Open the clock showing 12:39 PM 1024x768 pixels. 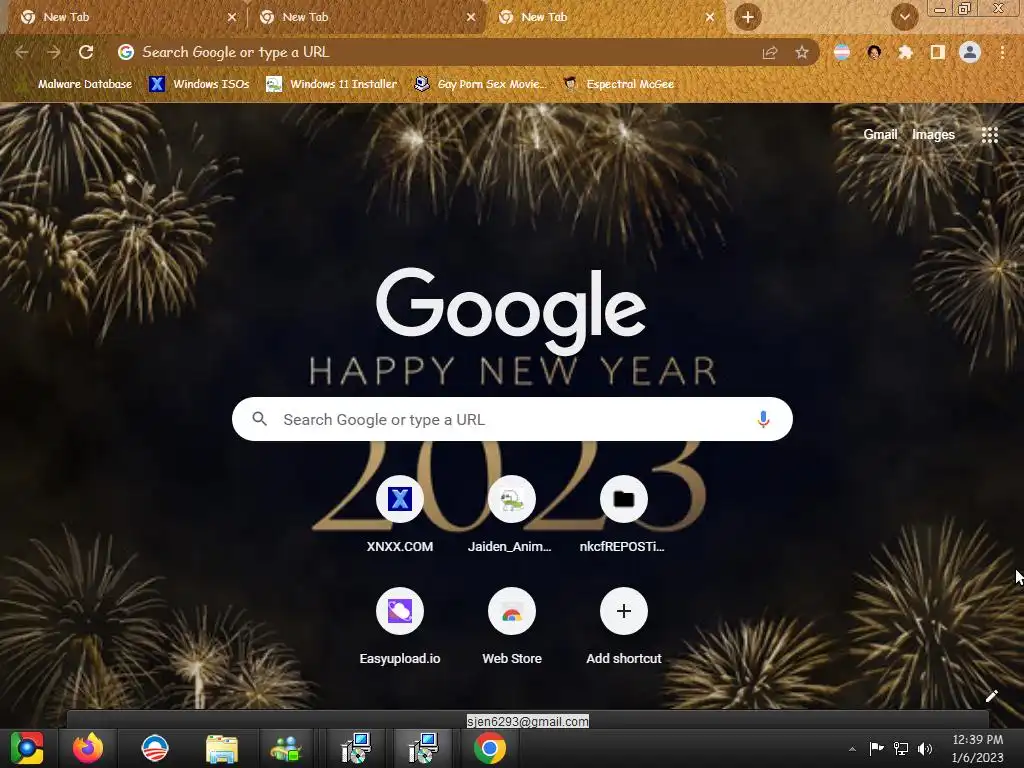coord(978,748)
